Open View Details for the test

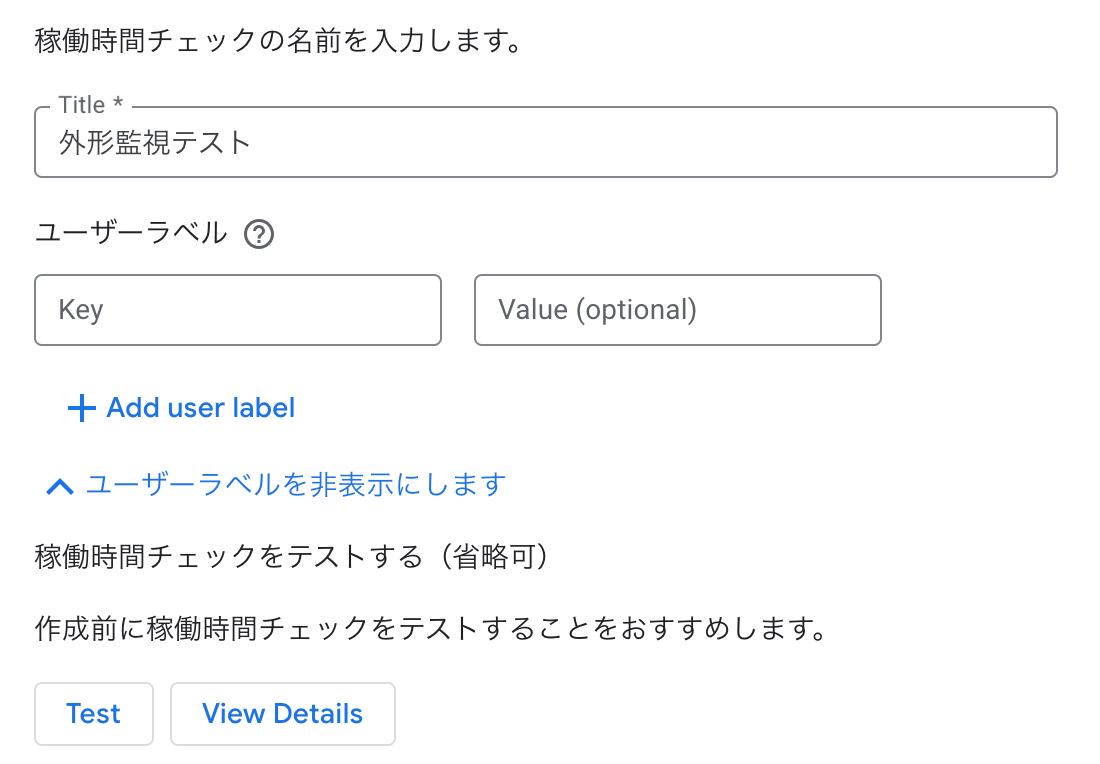283,713
